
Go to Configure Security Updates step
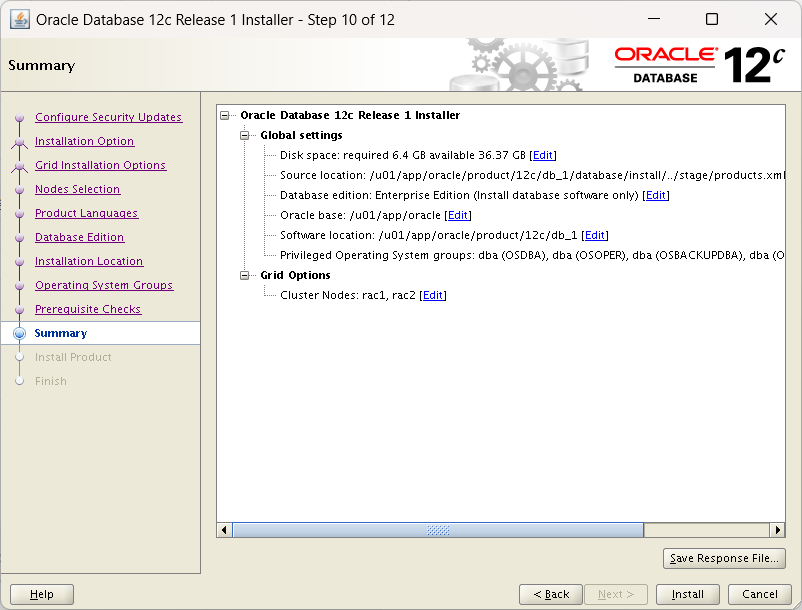[108, 117]
